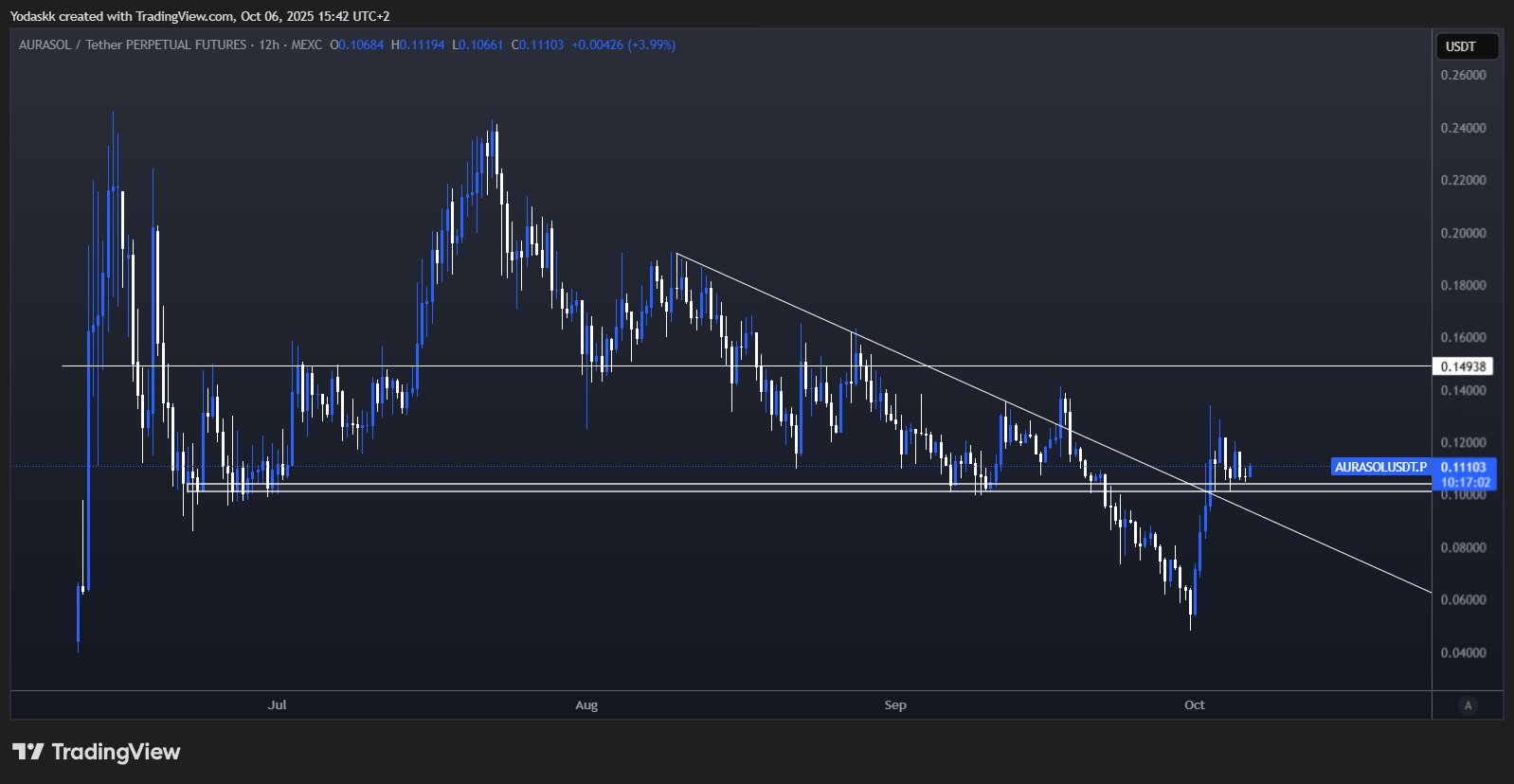1514x784 pixels.
Task: Click the 0.04000 price axis label
Action: [x=1464, y=652]
